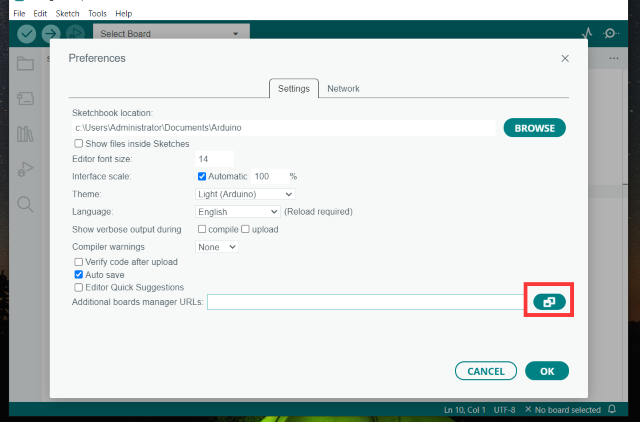This screenshot has height=422, width=640.
Task: Click the Start Debugging toolbar icon
Action: (76, 33)
